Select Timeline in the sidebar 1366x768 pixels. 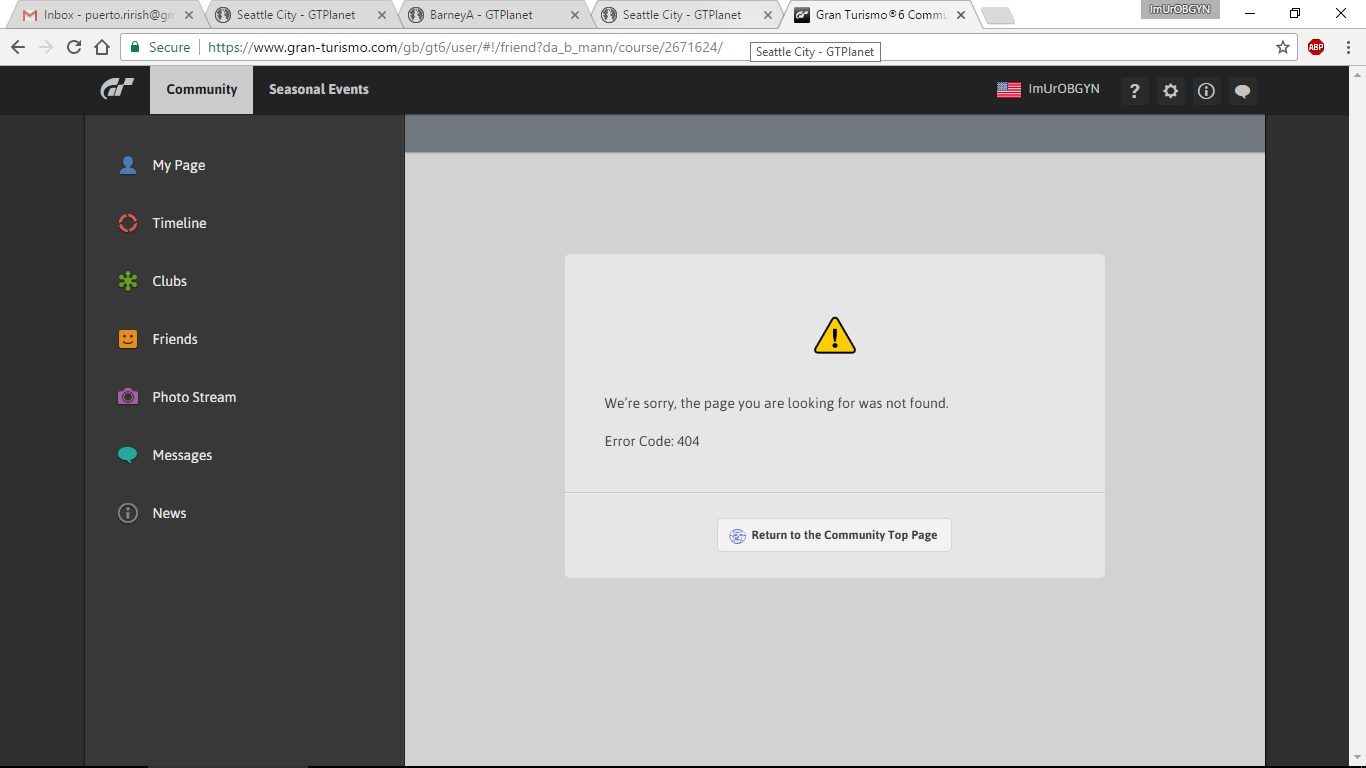tap(179, 224)
